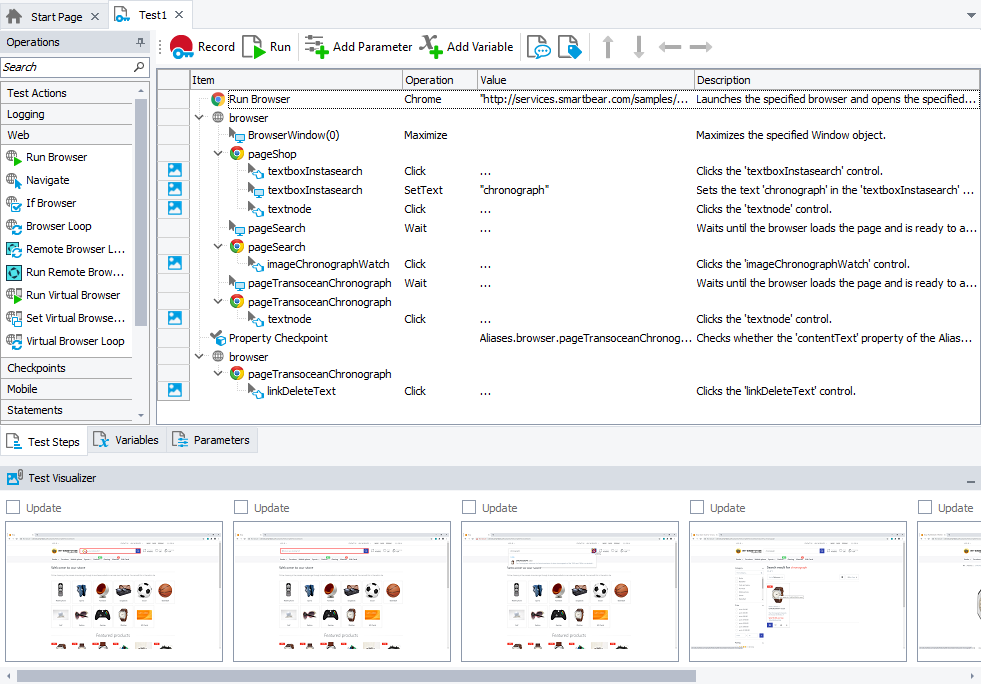Enable the Update checkbox on fourth thumbnail
This screenshot has height=684, width=981.
tap(697, 508)
